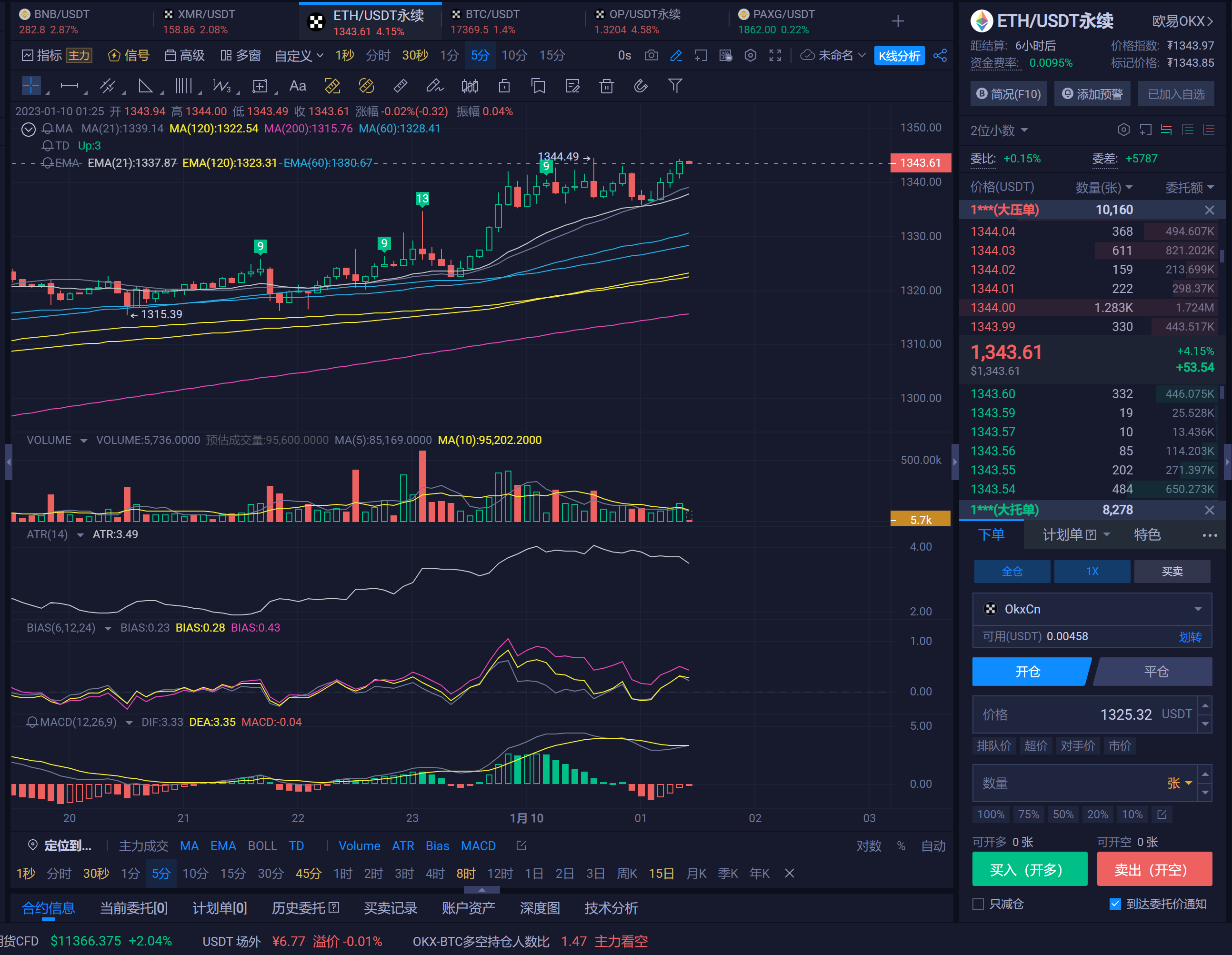Switch to the 平仓 tab
The image size is (1232, 955).
tap(1155, 671)
